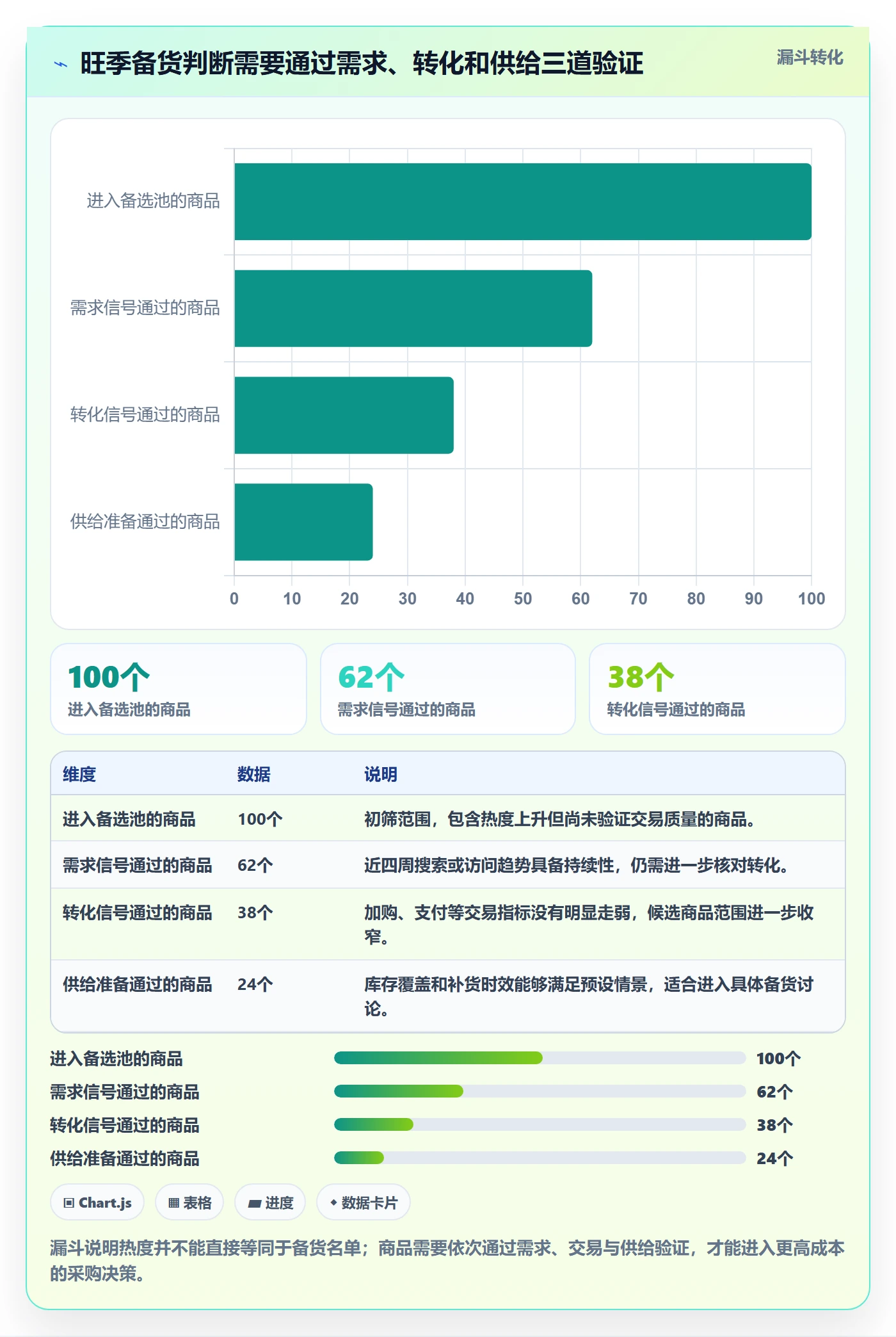Image resolution: width=896 pixels, height=1337 pixels.
Task: Click the 100个 data card
Action: pyautogui.click(x=179, y=689)
